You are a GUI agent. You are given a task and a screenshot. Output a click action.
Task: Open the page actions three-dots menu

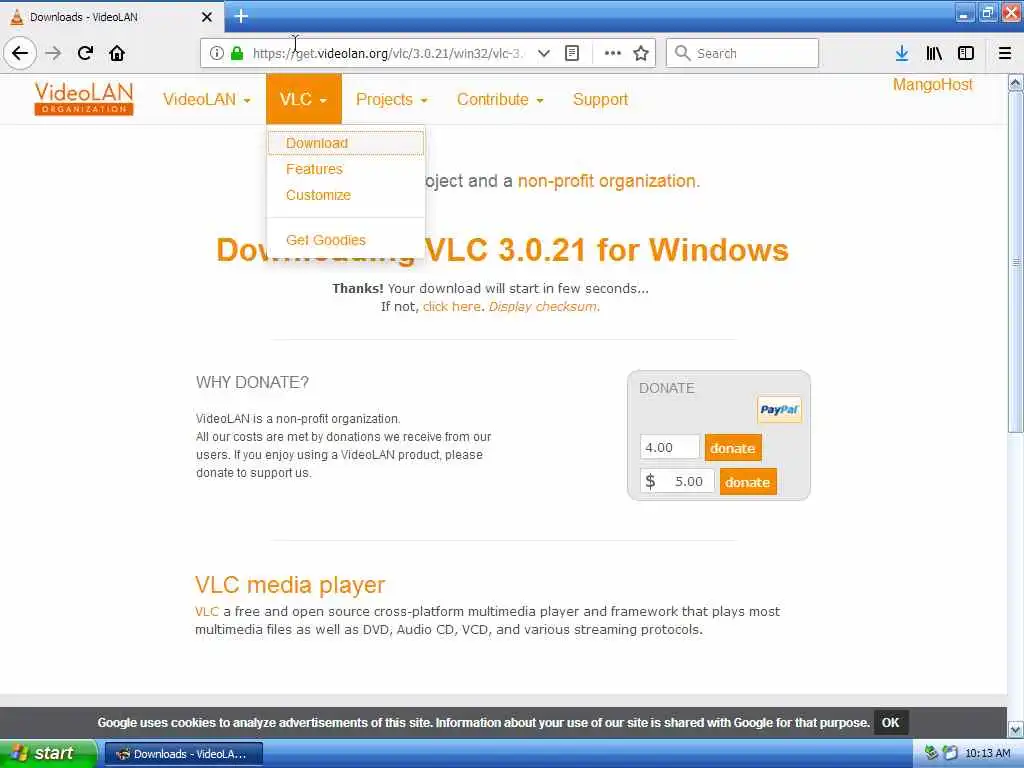[x=613, y=53]
